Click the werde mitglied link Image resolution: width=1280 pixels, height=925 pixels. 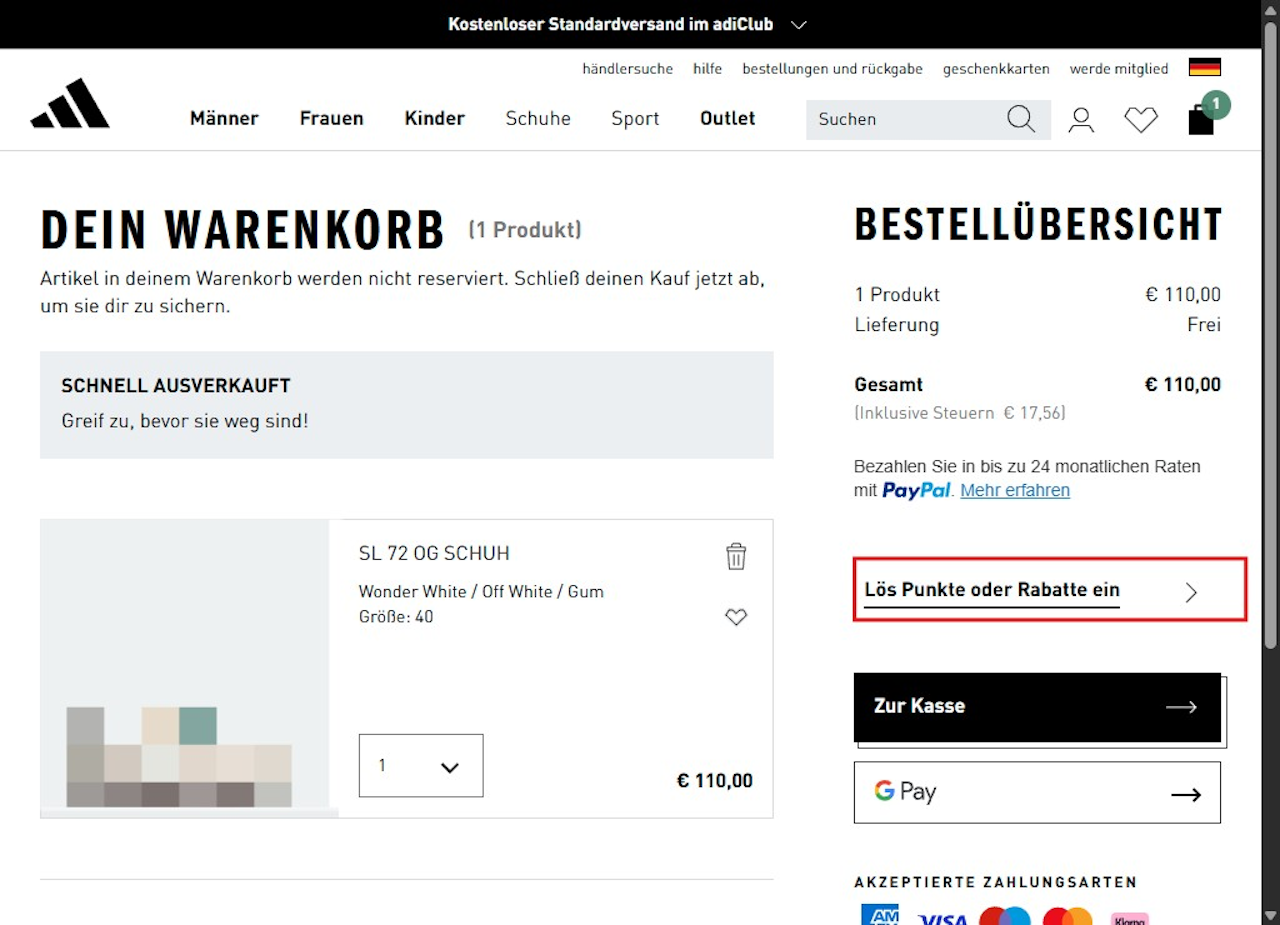pyautogui.click(x=1119, y=69)
